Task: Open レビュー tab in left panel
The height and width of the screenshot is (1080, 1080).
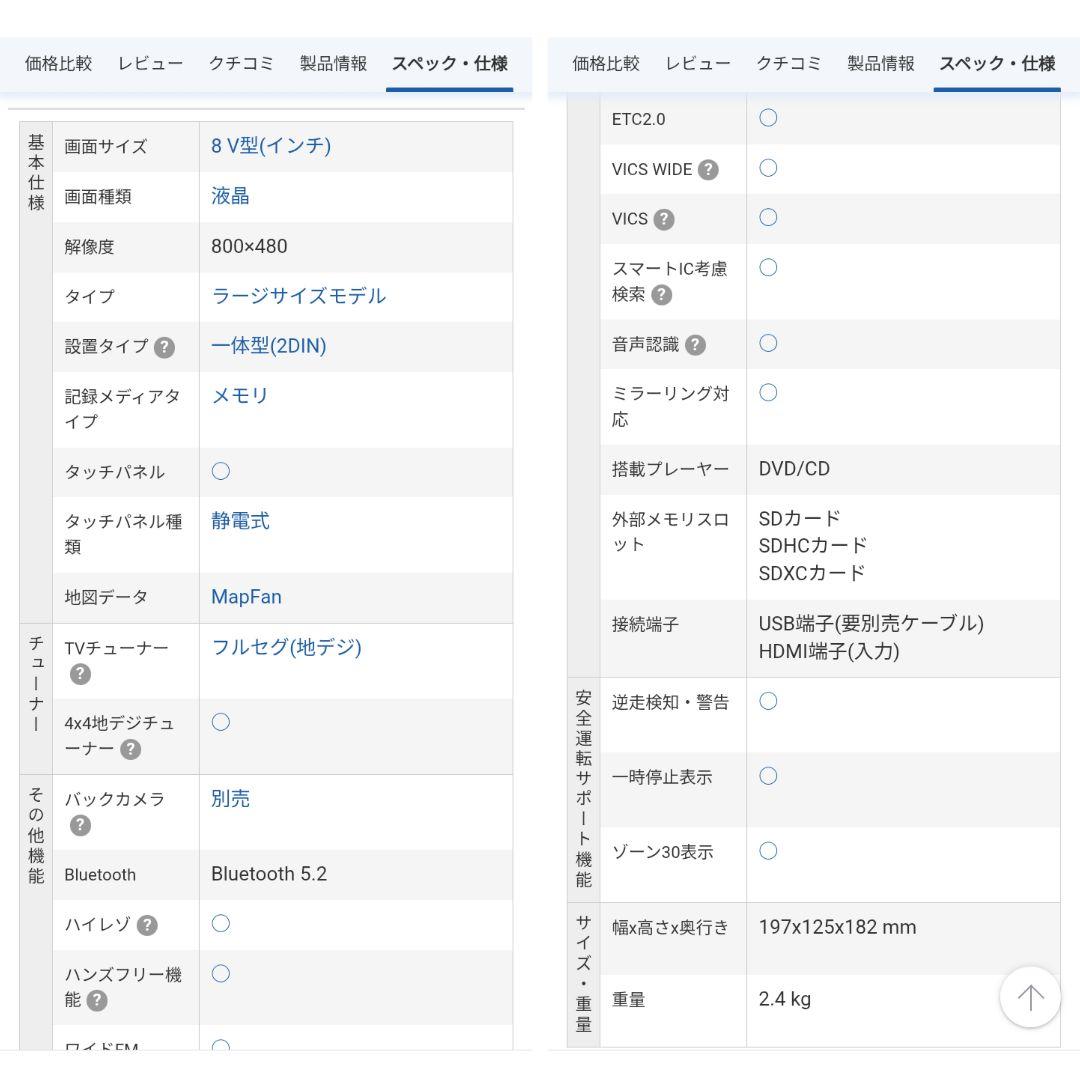Action: pyautogui.click(x=150, y=64)
